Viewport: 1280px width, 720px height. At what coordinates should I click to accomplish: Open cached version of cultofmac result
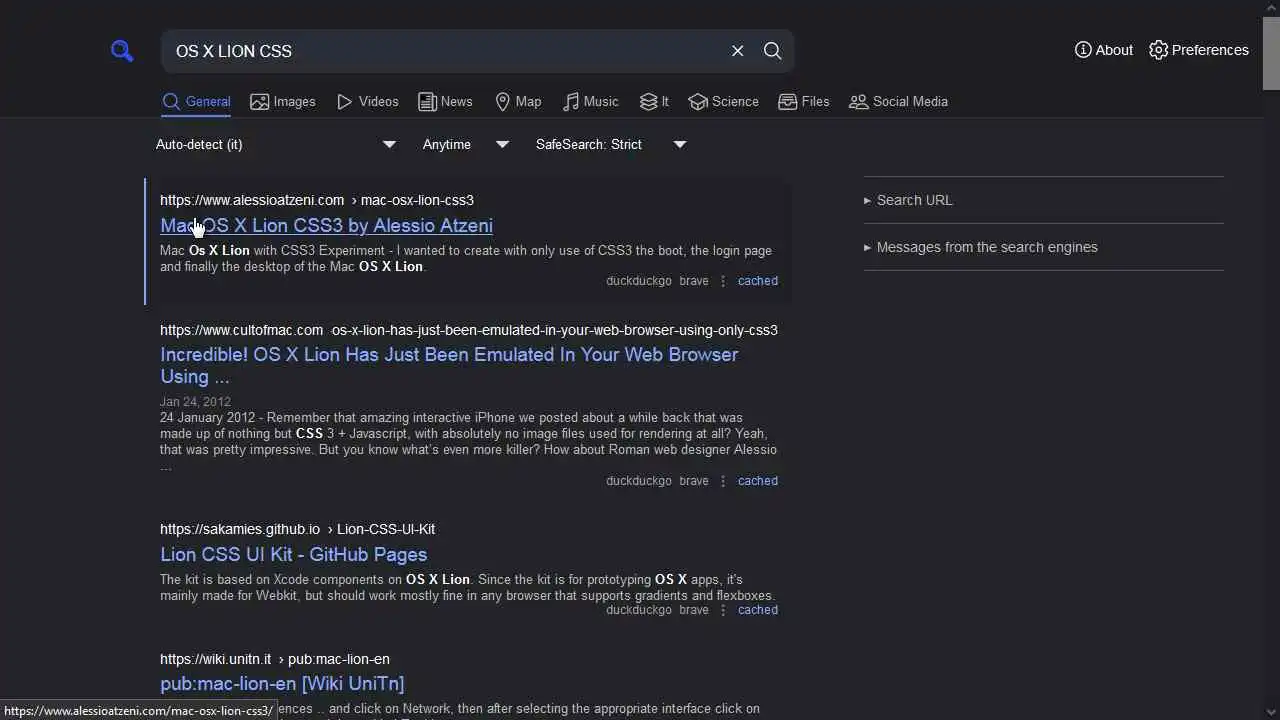(758, 481)
